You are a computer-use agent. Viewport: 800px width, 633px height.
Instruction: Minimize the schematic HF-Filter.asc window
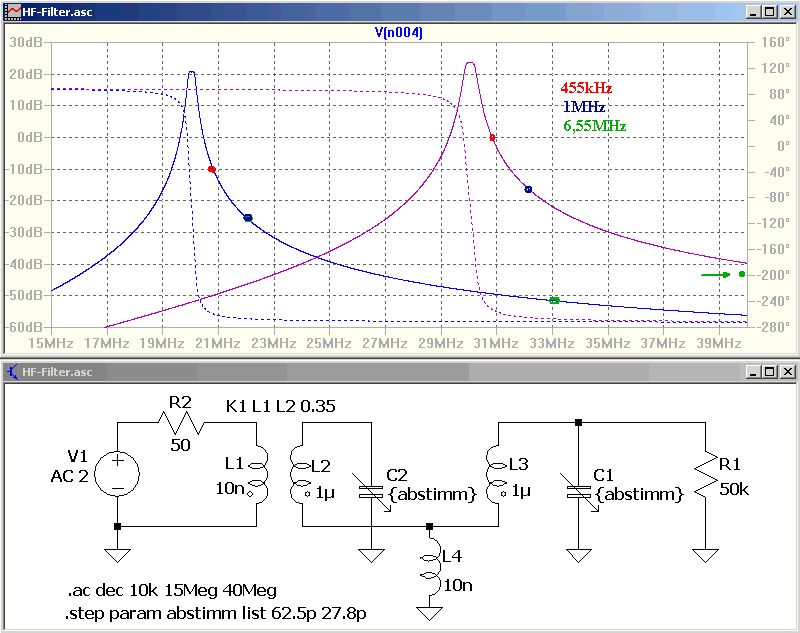point(754,372)
